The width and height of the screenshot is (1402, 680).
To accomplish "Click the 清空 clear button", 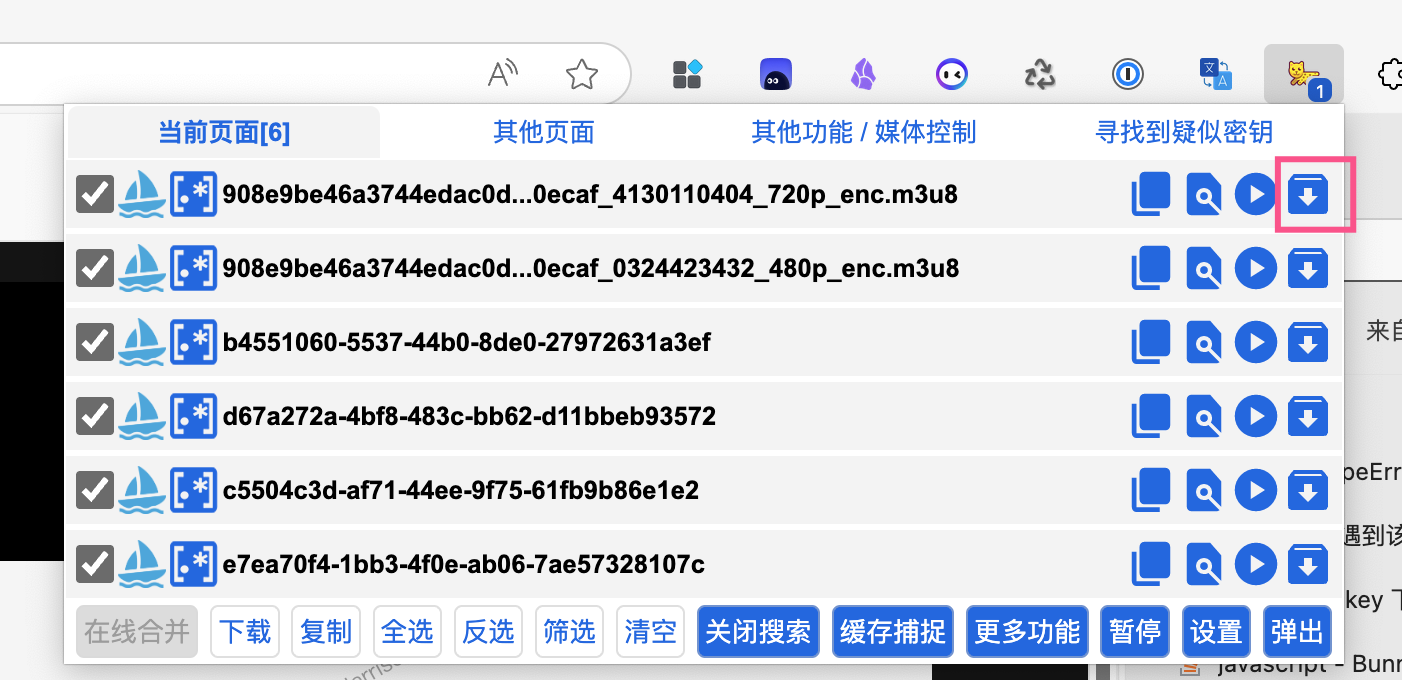I will (x=650, y=631).
